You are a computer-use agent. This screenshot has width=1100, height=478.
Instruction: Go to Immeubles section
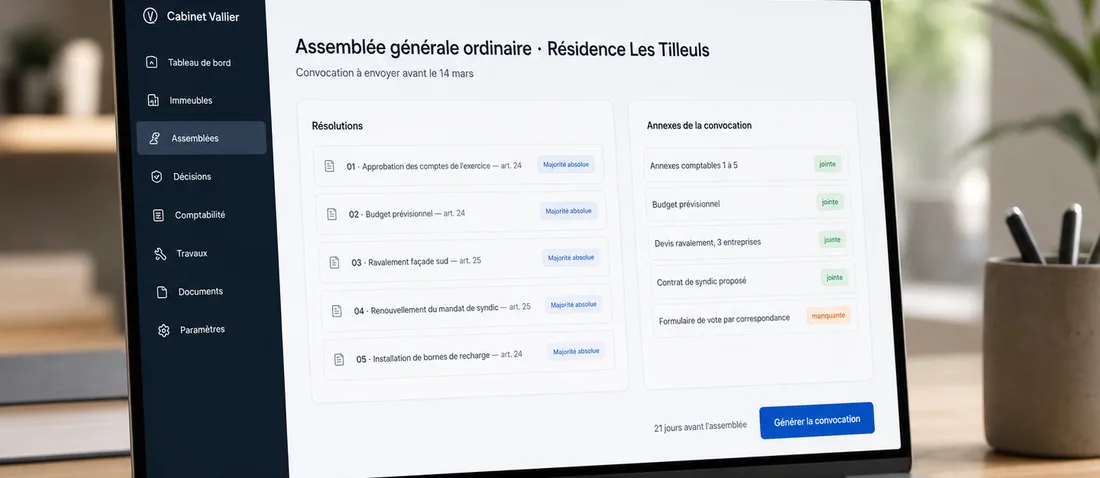(191, 100)
